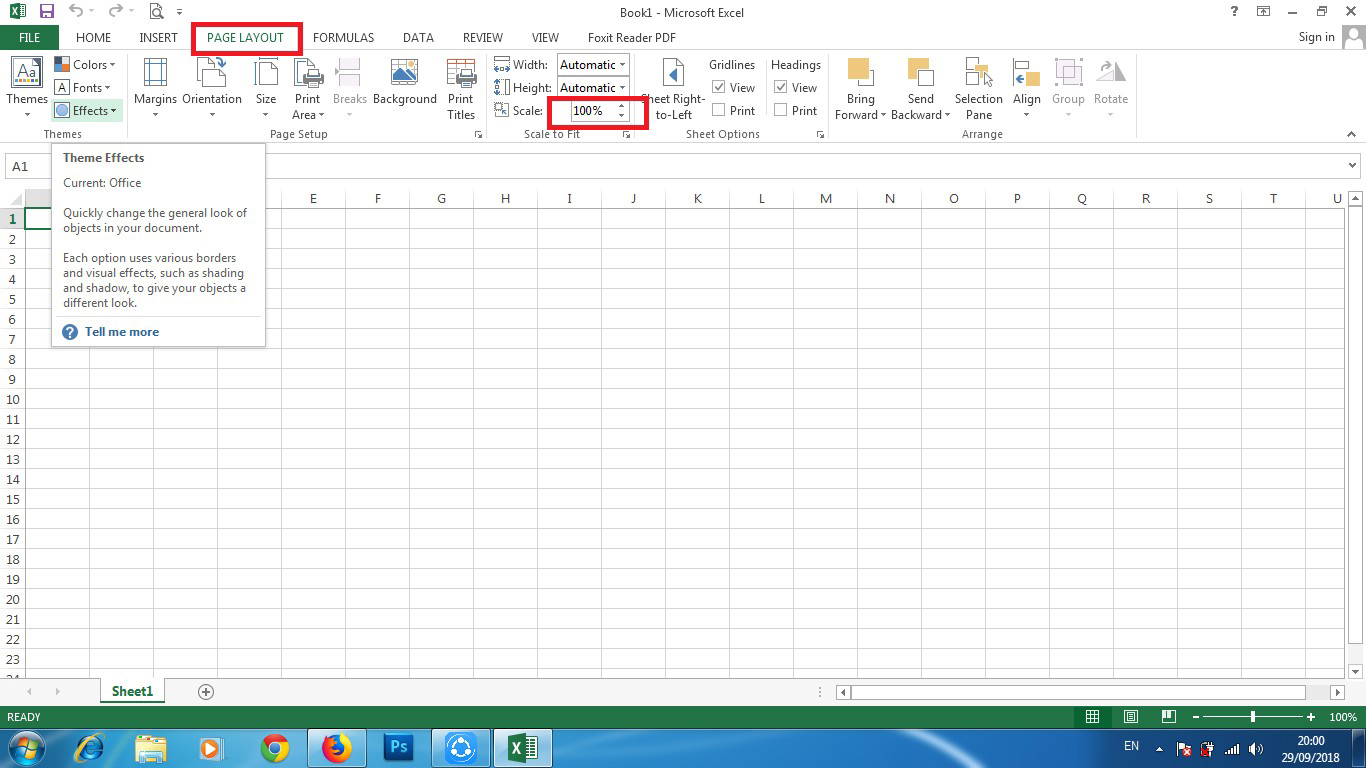
Task: Choose page Orientation
Action: pos(212,88)
